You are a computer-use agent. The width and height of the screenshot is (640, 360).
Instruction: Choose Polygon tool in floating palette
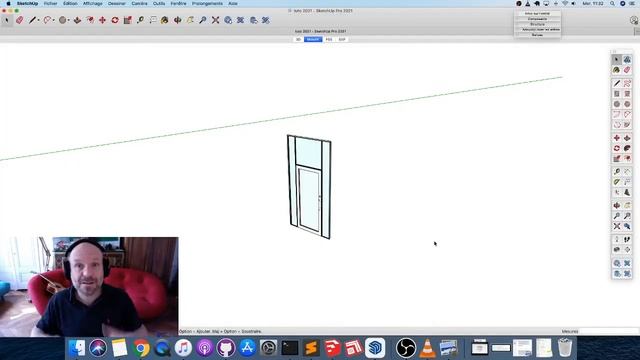pos(627,104)
